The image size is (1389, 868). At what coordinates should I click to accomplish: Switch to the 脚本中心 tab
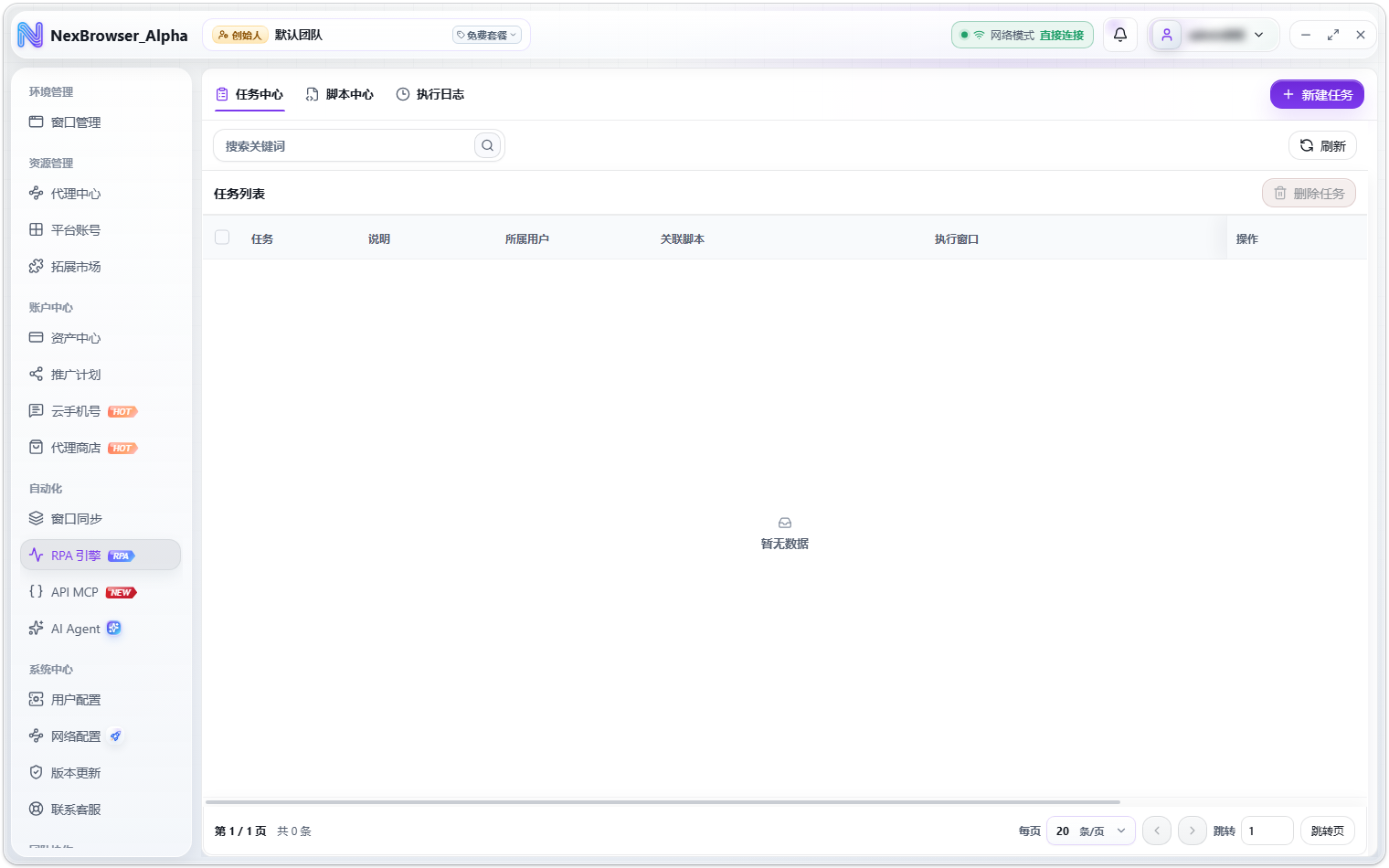pos(340,94)
